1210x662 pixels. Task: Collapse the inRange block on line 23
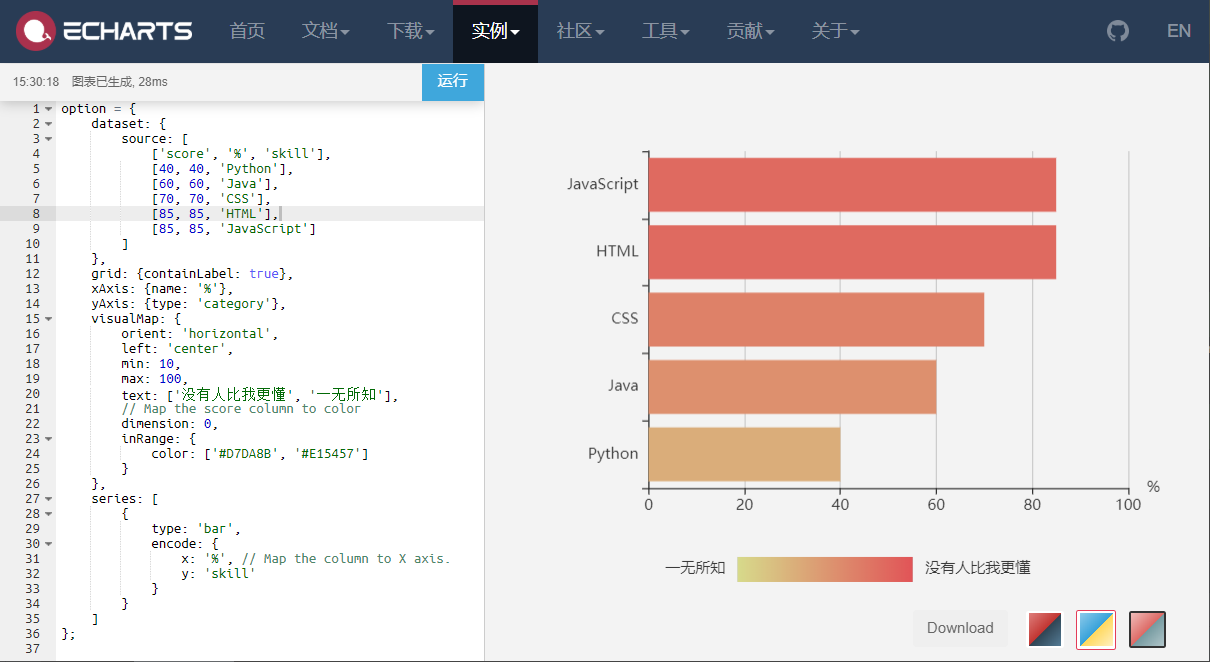click(x=49, y=438)
